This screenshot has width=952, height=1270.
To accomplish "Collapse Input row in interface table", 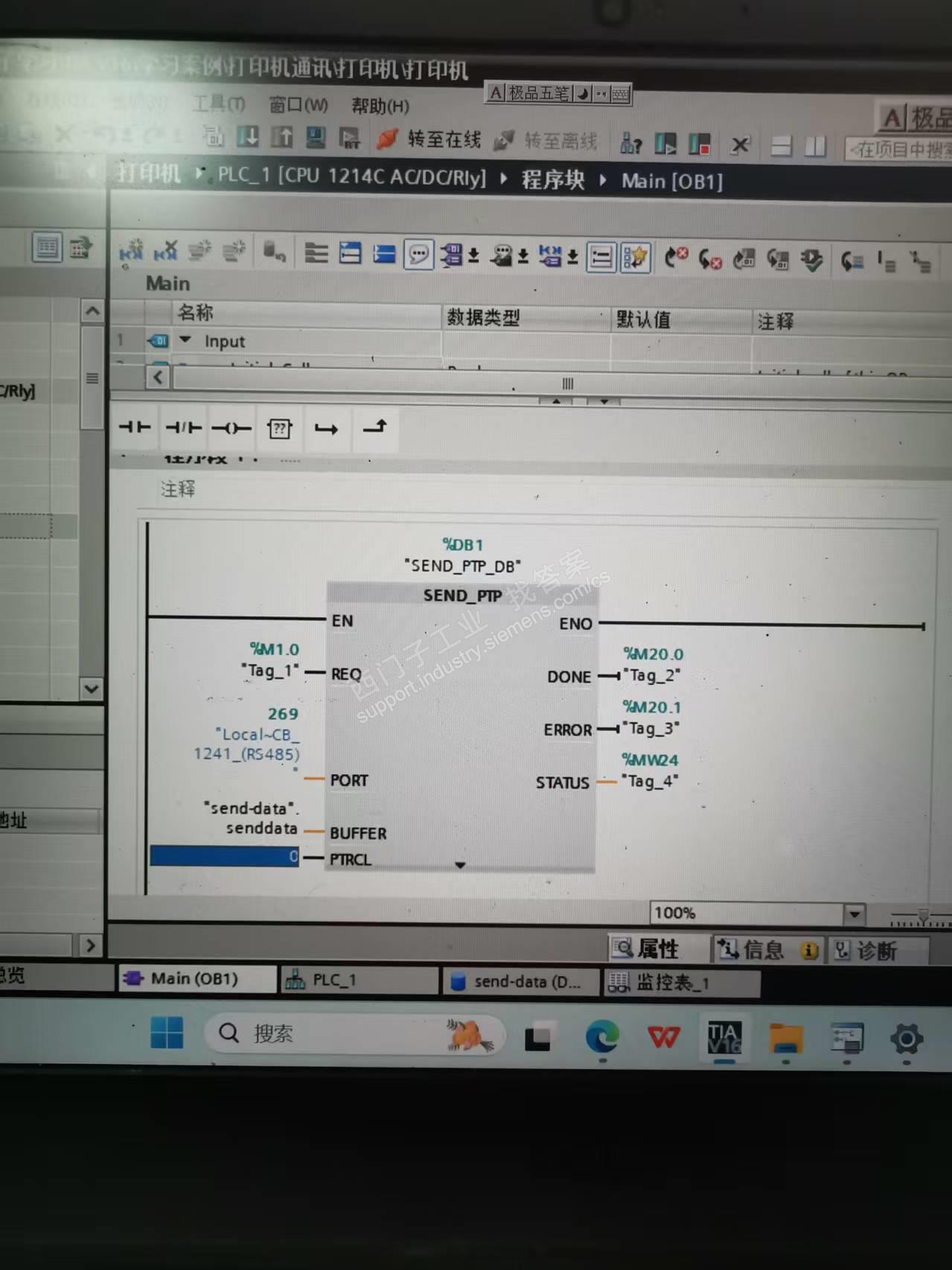I will [x=185, y=340].
